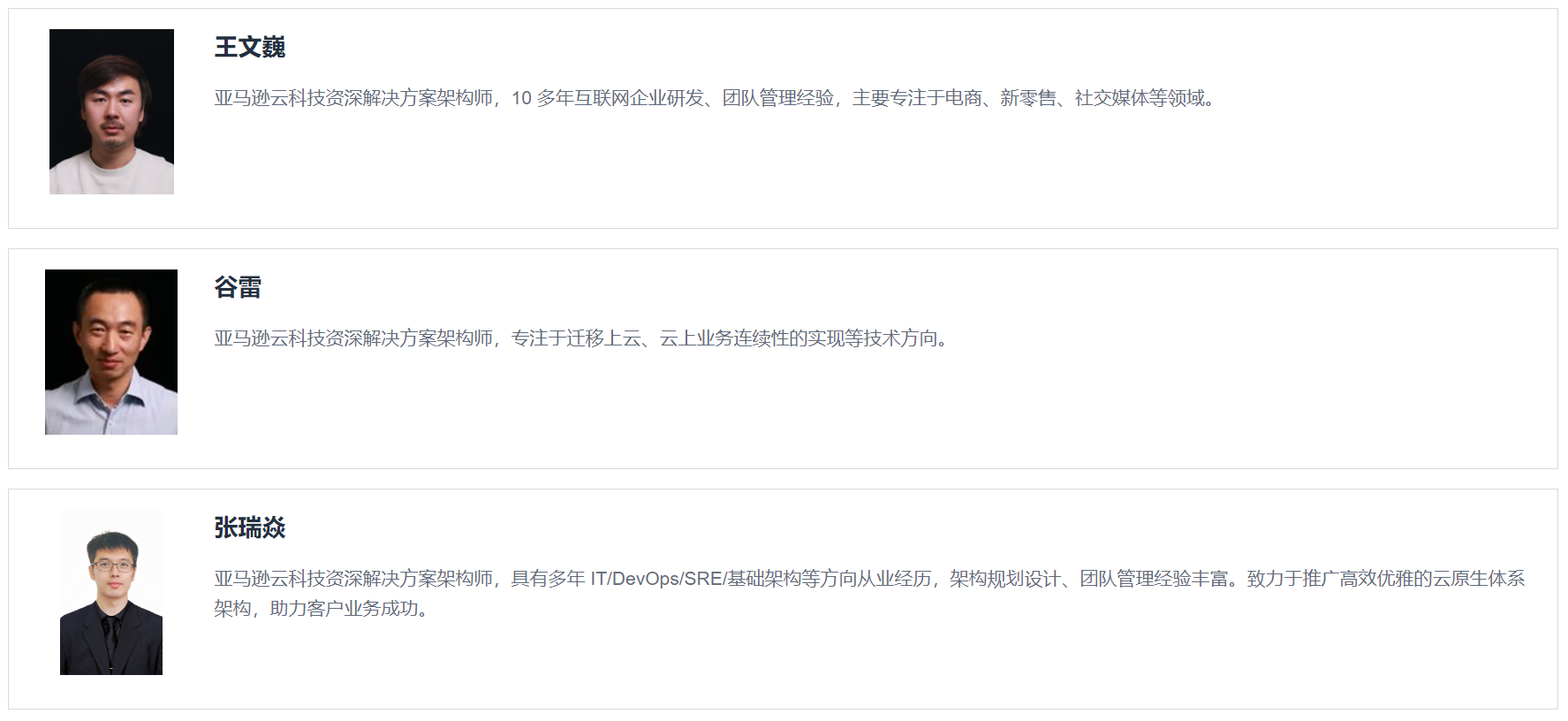Image resolution: width=1568 pixels, height=721 pixels.
Task: Click '亚马逊云科技资深解决方案架构师' in 王文巍's bio
Action: [x=353, y=98]
